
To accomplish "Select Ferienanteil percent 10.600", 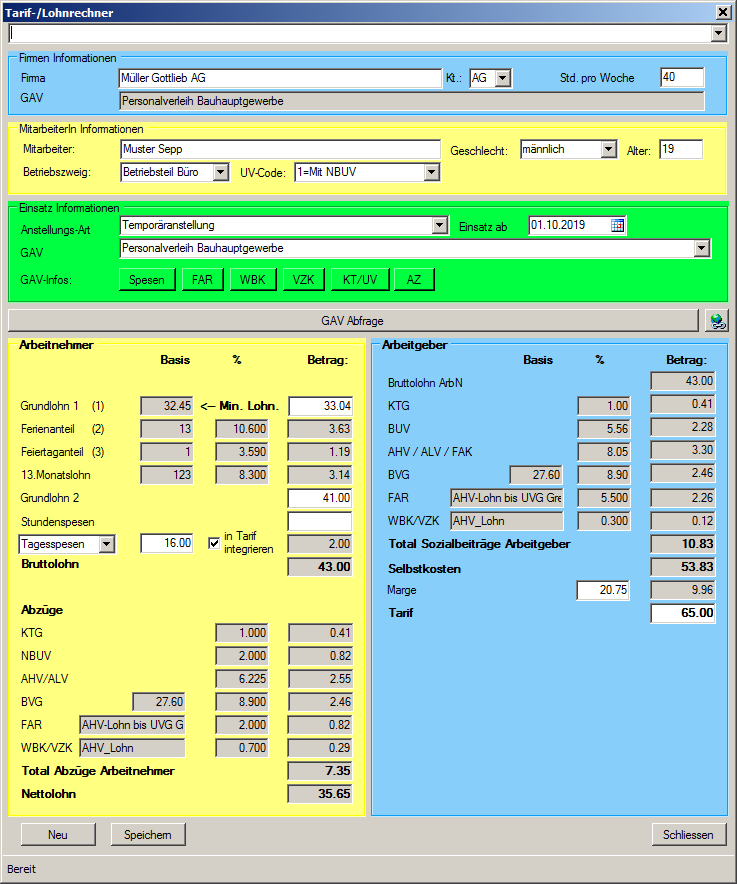I will (241, 429).
